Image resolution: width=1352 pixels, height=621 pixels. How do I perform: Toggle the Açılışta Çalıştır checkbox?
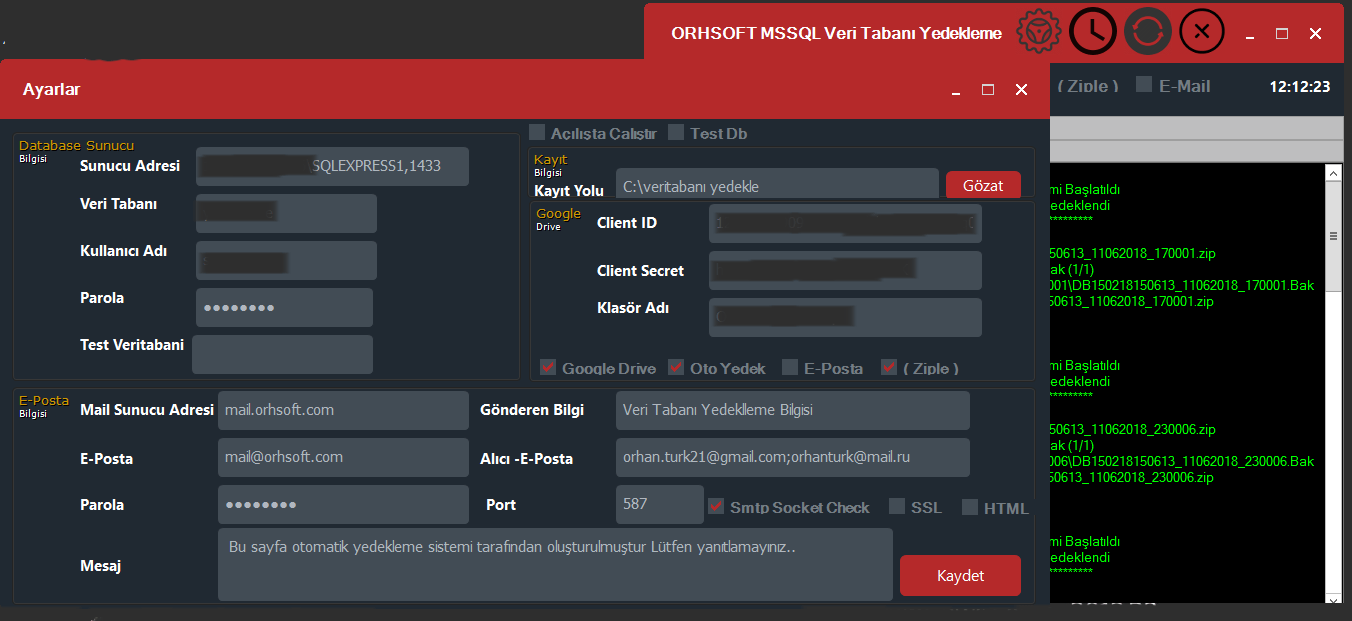coord(537,132)
